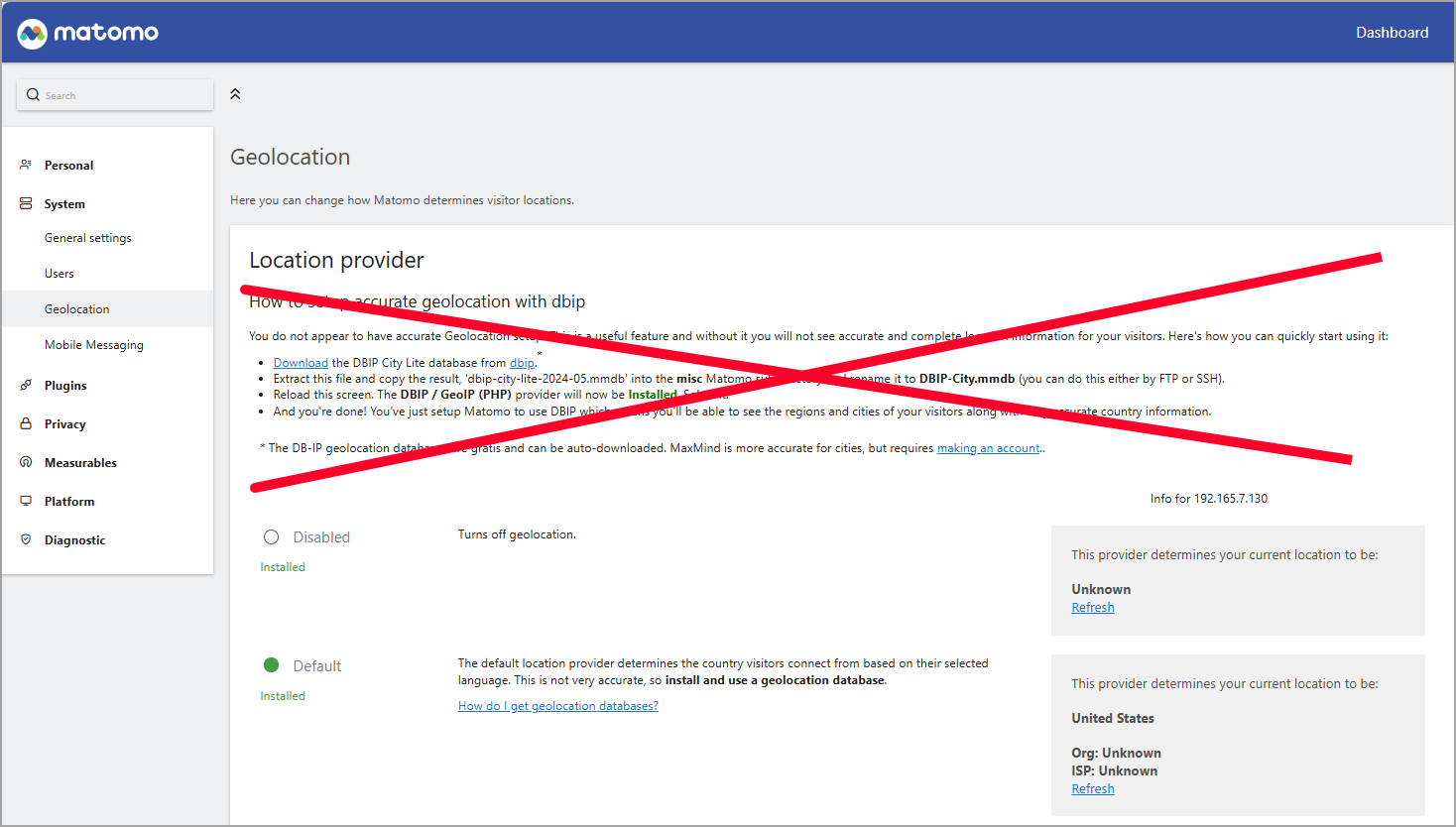Screen dimensions: 1456x827
Task: Click the 'Geolocation' page title
Action: [290, 157]
